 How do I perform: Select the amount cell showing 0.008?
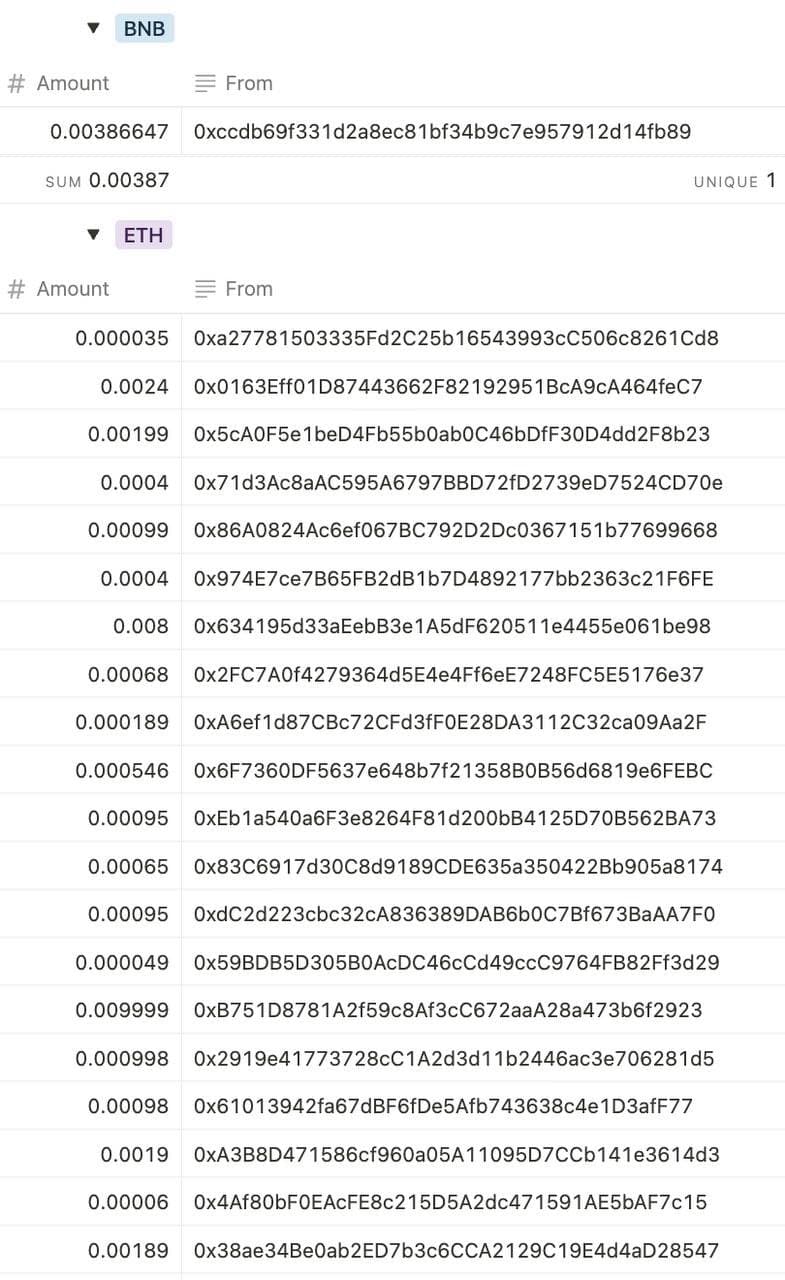click(141, 626)
